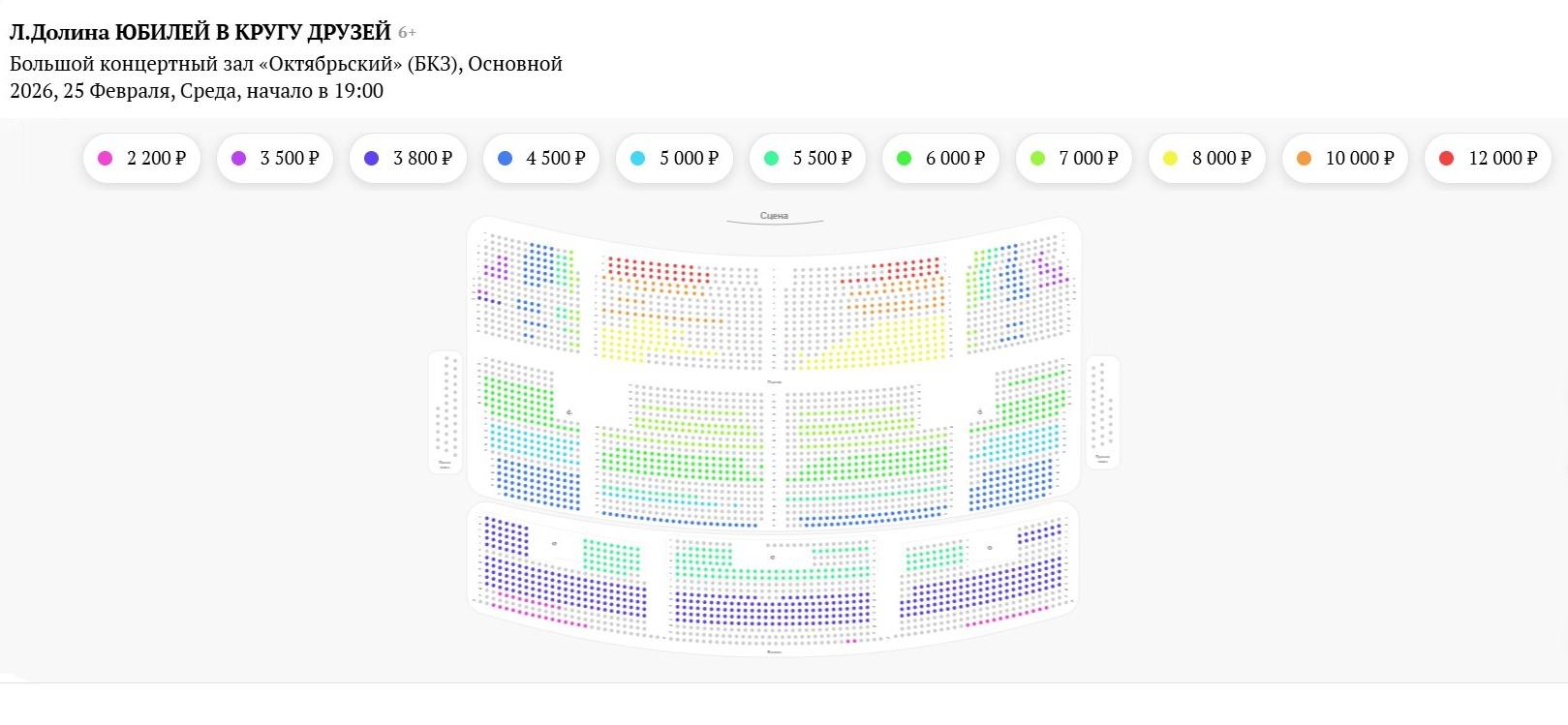Choose a mint seat in the center balcony

click(697, 559)
